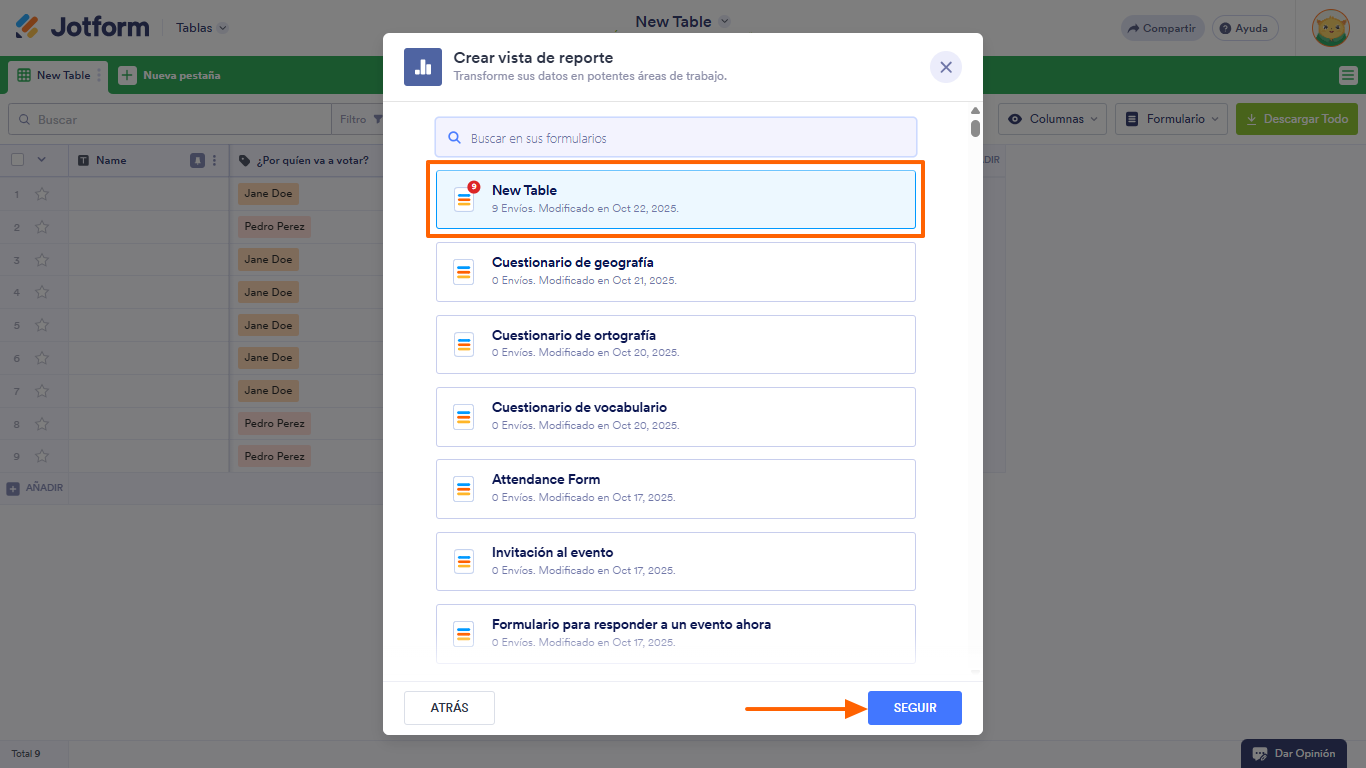
Task: Open the Columnas dropdown
Action: point(1052,118)
